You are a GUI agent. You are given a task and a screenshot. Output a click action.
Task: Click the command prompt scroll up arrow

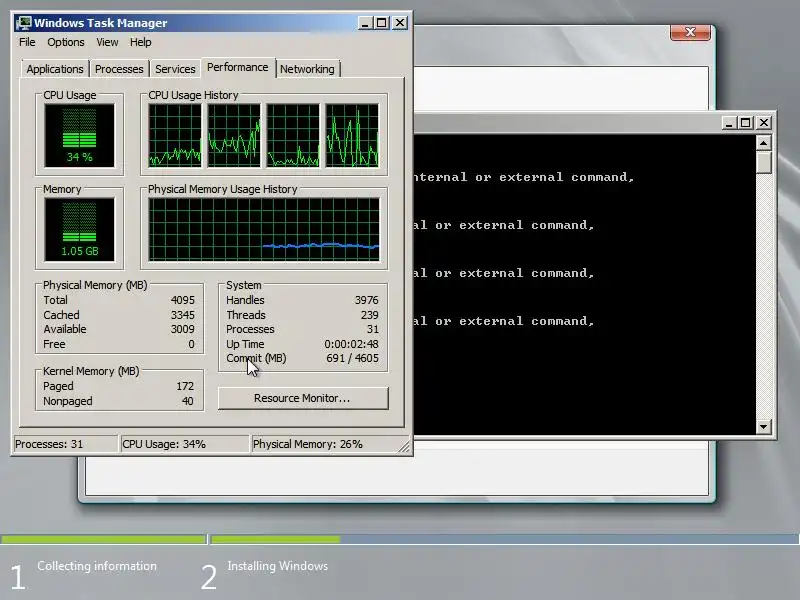click(x=763, y=143)
